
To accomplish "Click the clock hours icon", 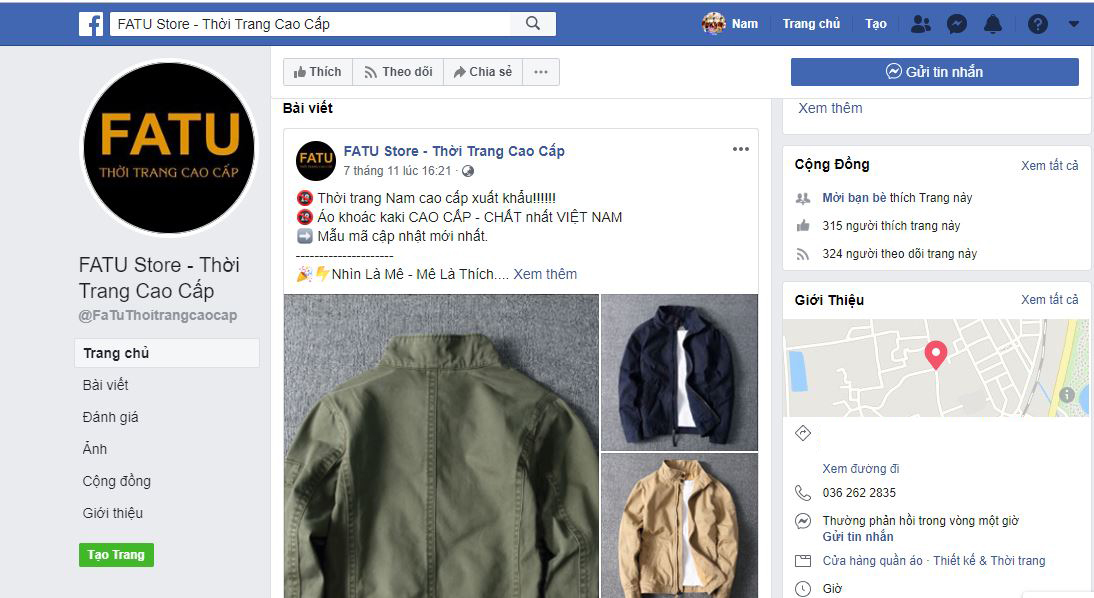I will tap(803, 589).
